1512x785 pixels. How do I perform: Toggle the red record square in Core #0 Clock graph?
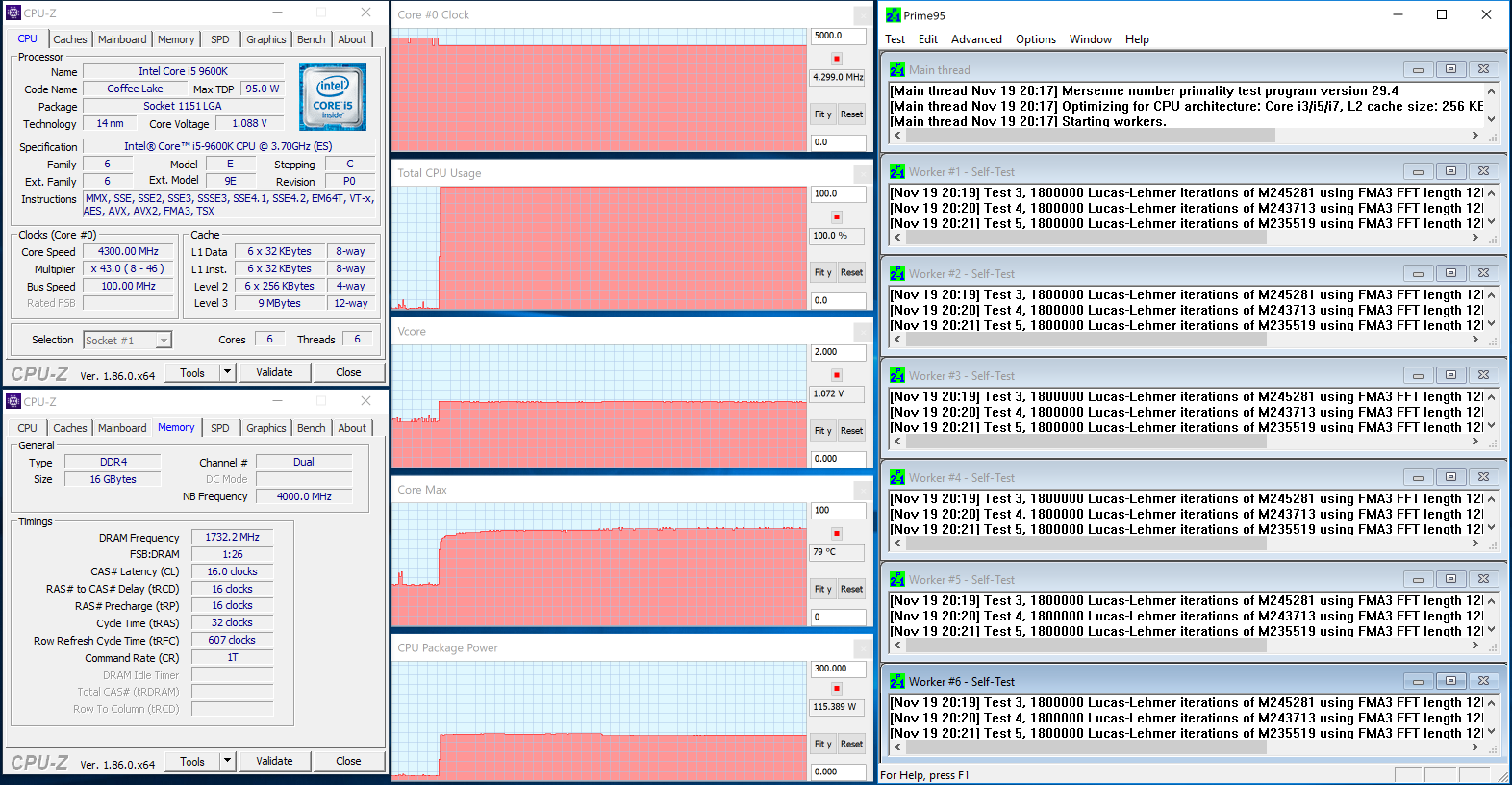[837, 59]
